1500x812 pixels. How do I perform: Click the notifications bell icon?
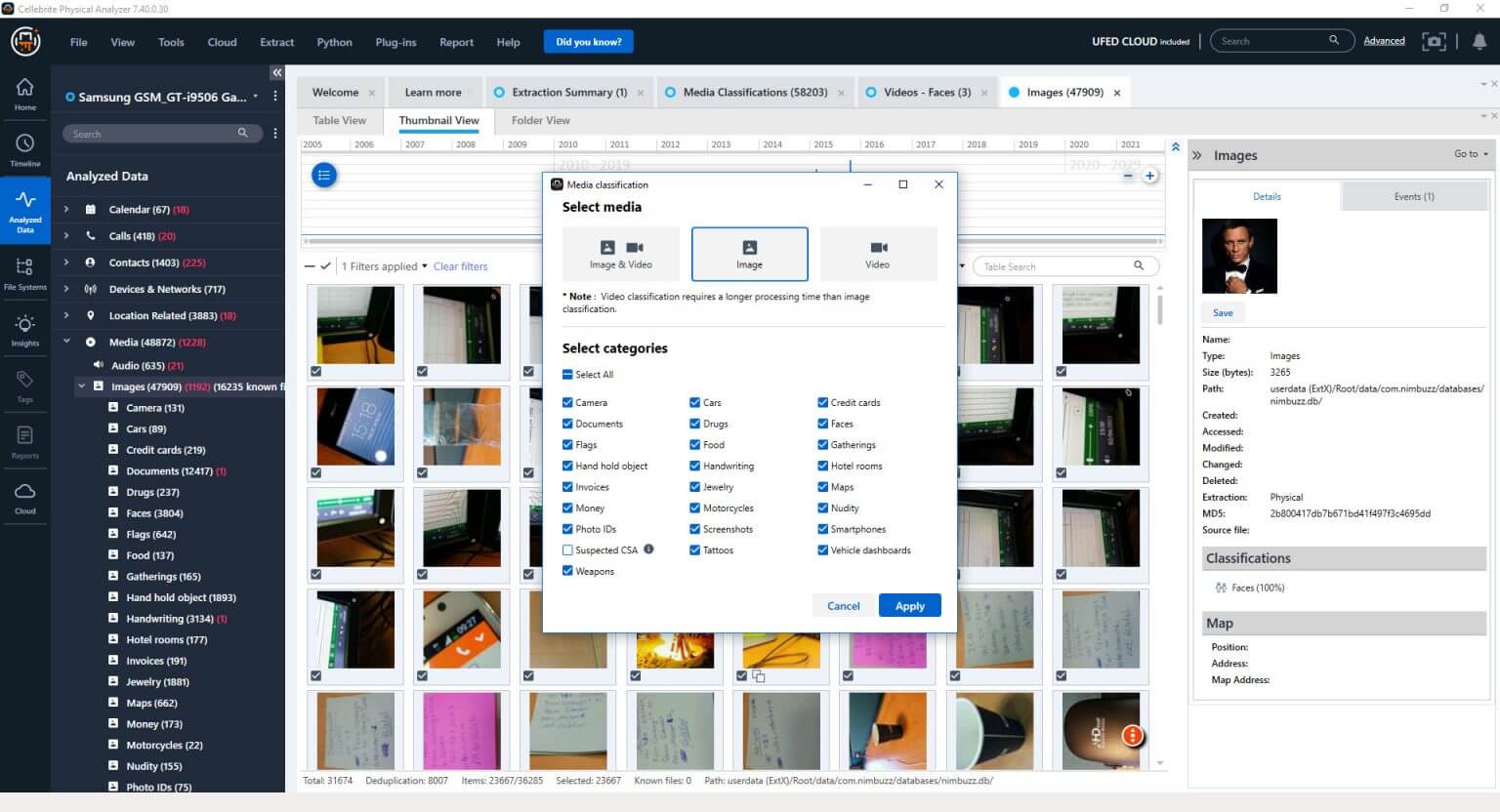click(1479, 41)
